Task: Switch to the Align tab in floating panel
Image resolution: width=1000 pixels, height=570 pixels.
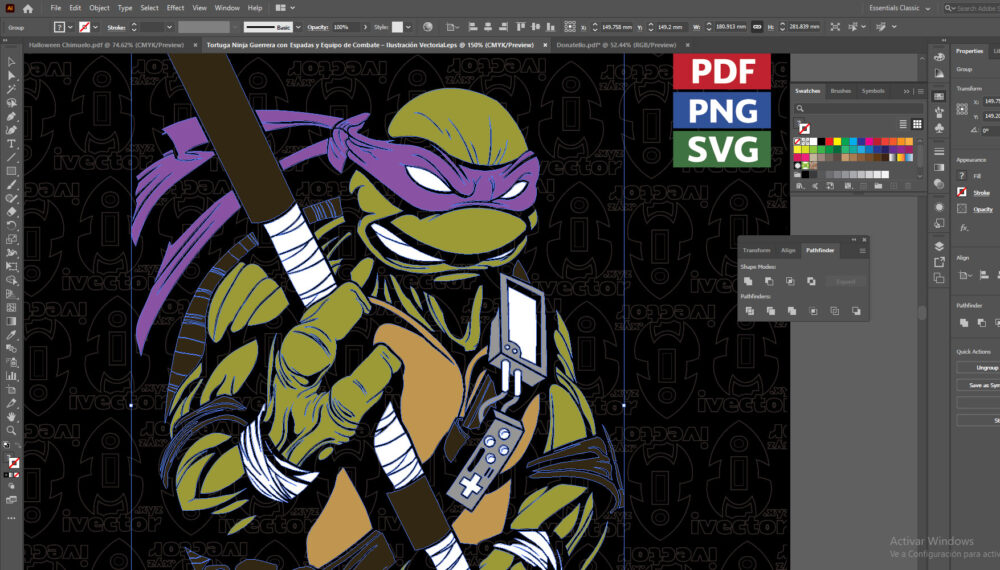Action: (x=788, y=251)
